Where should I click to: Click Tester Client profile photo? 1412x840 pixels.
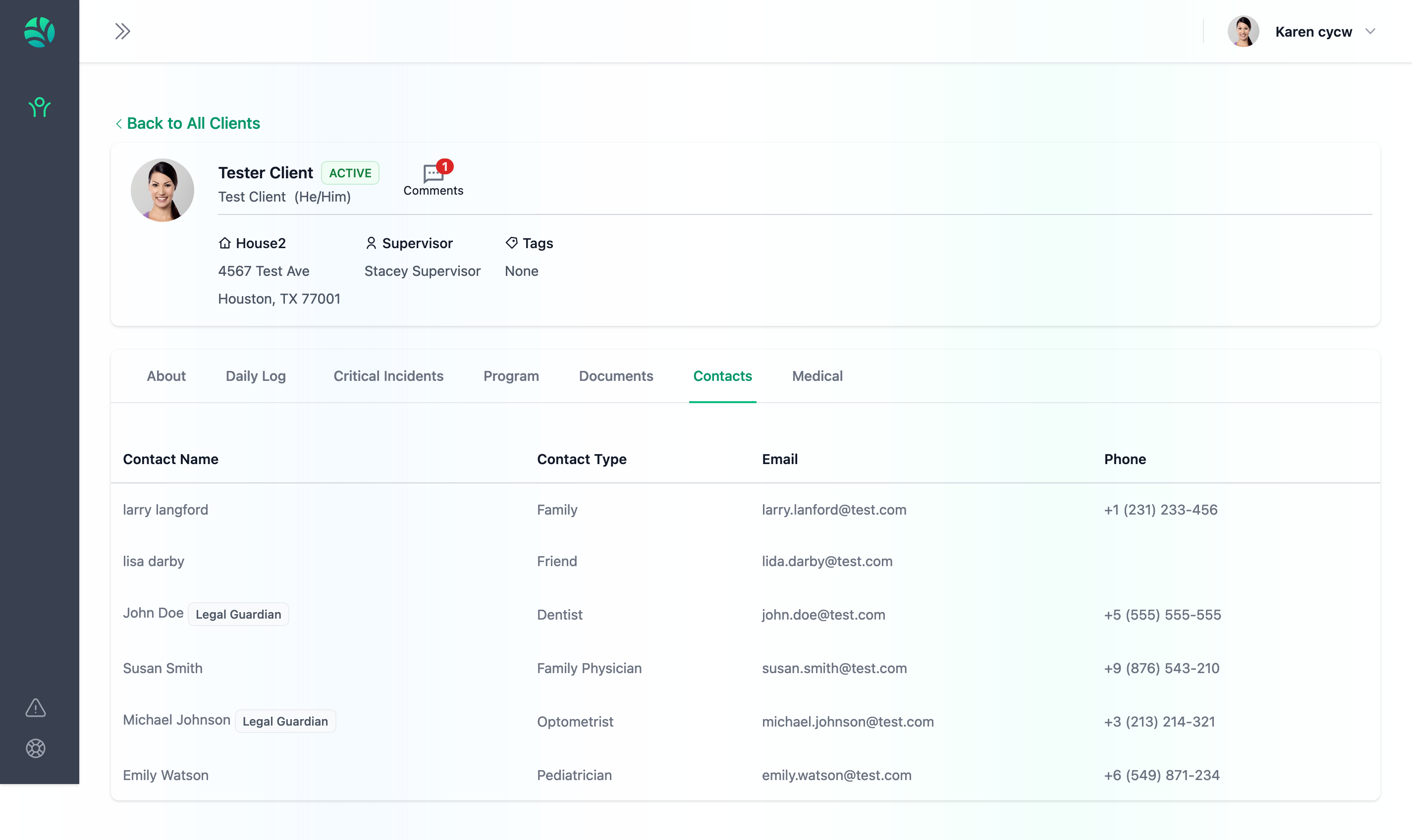coord(163,190)
